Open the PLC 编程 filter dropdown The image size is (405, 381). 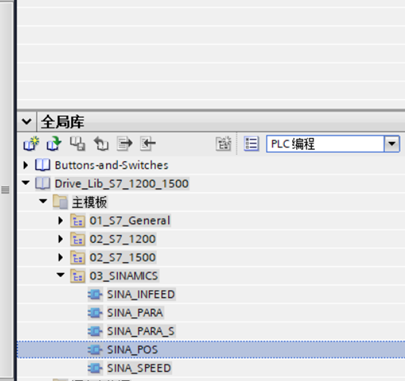(x=392, y=144)
